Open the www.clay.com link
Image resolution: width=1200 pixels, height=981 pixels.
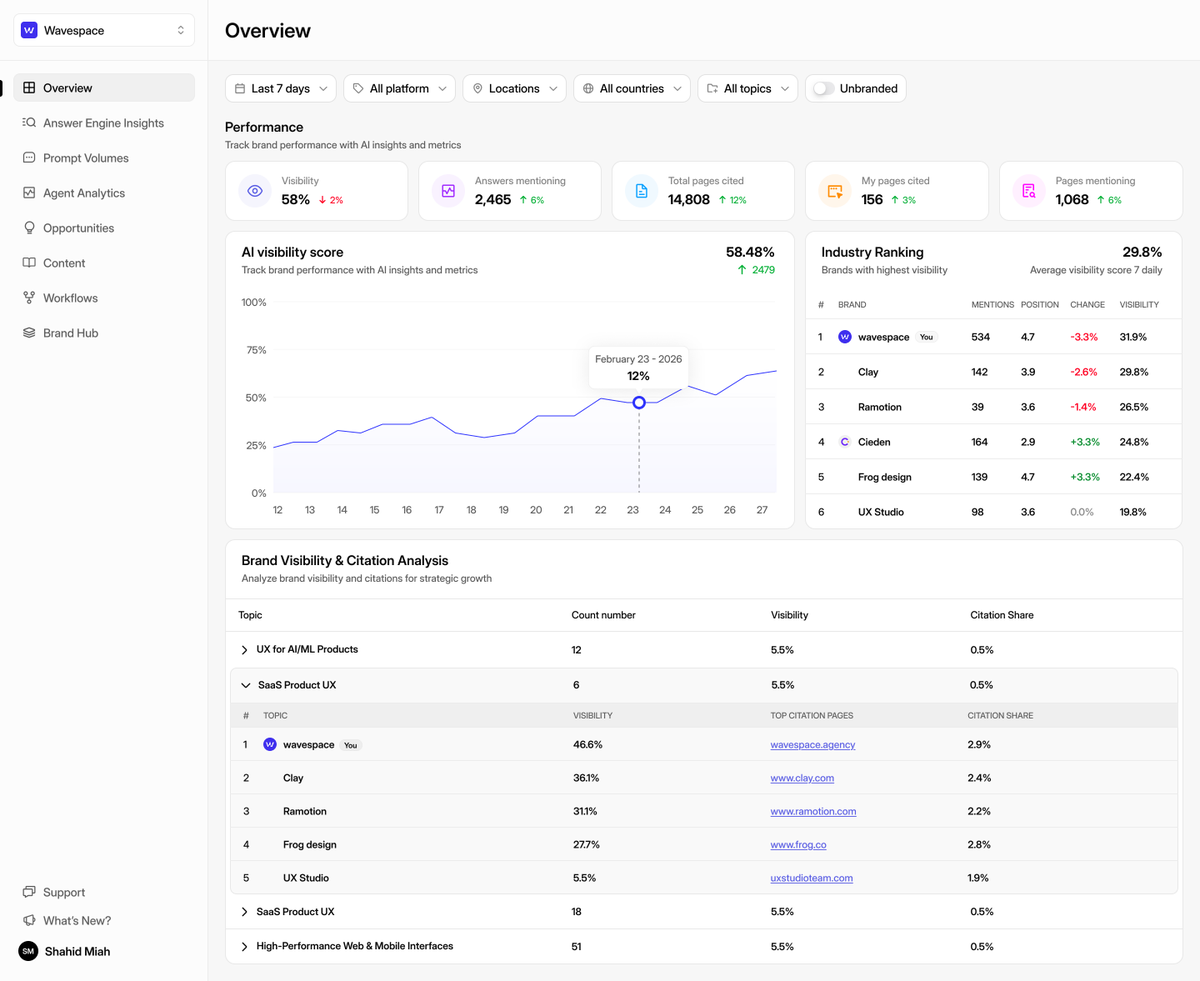802,778
